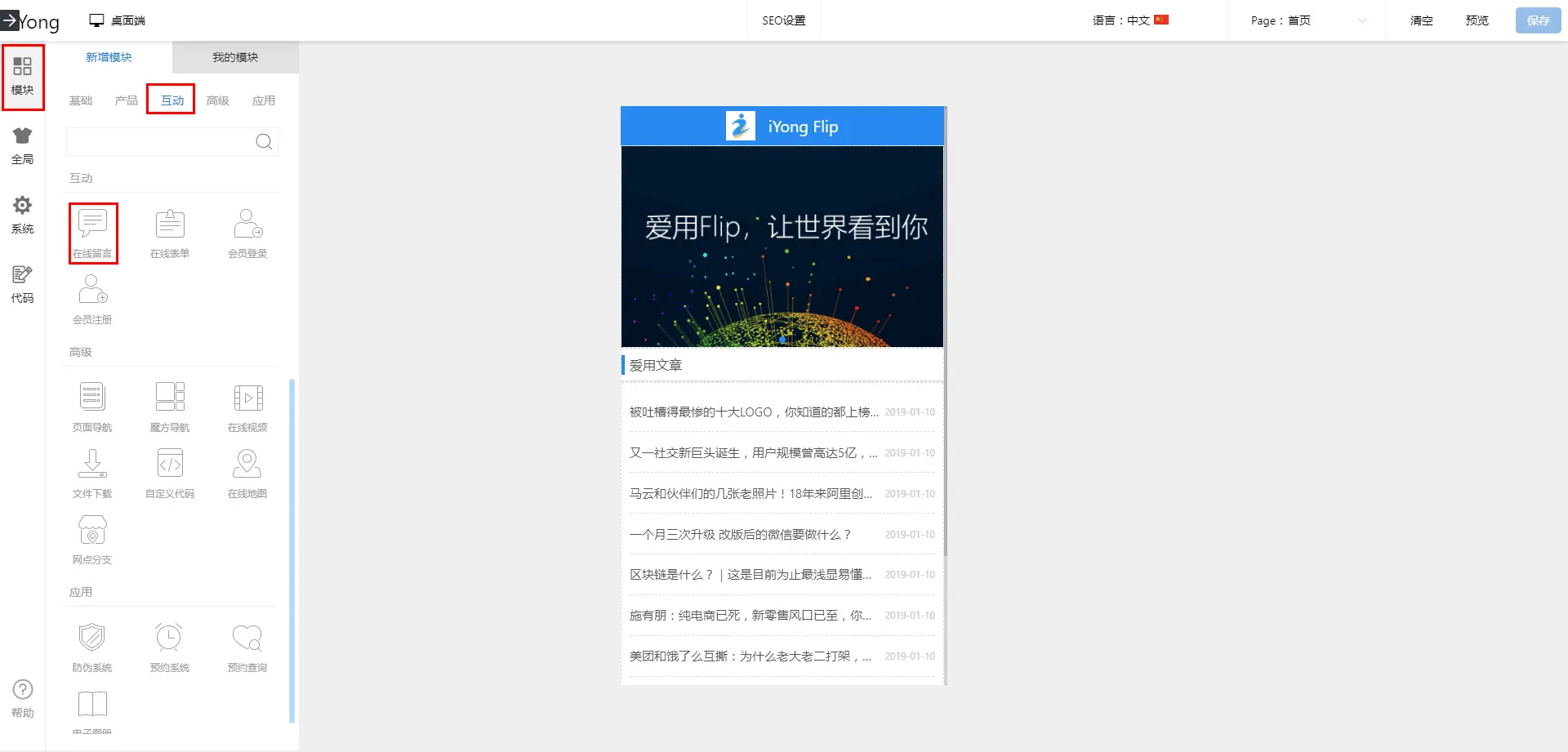
Task: Select the 在线表单 module icon
Action: pyautogui.click(x=170, y=225)
